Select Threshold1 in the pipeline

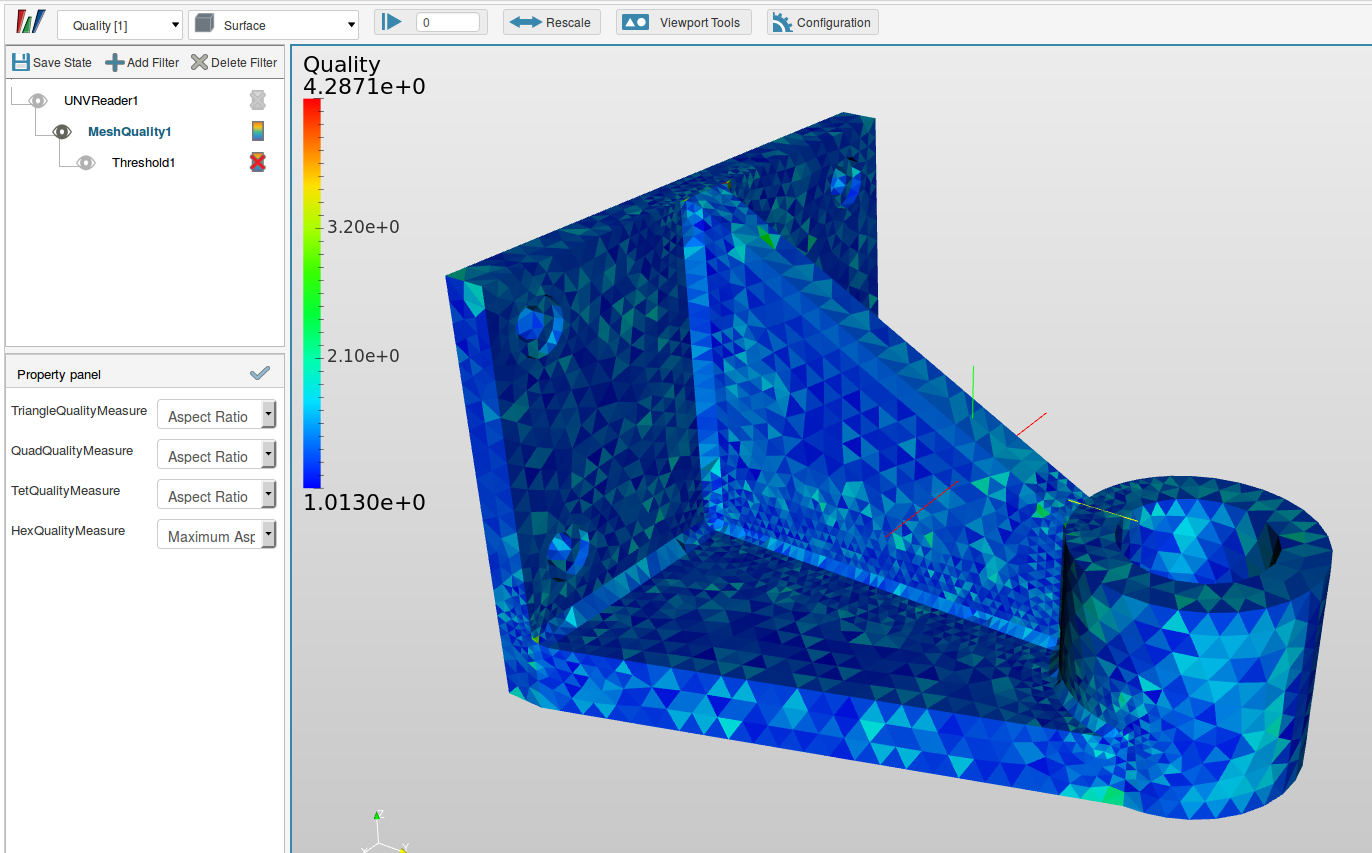144,162
